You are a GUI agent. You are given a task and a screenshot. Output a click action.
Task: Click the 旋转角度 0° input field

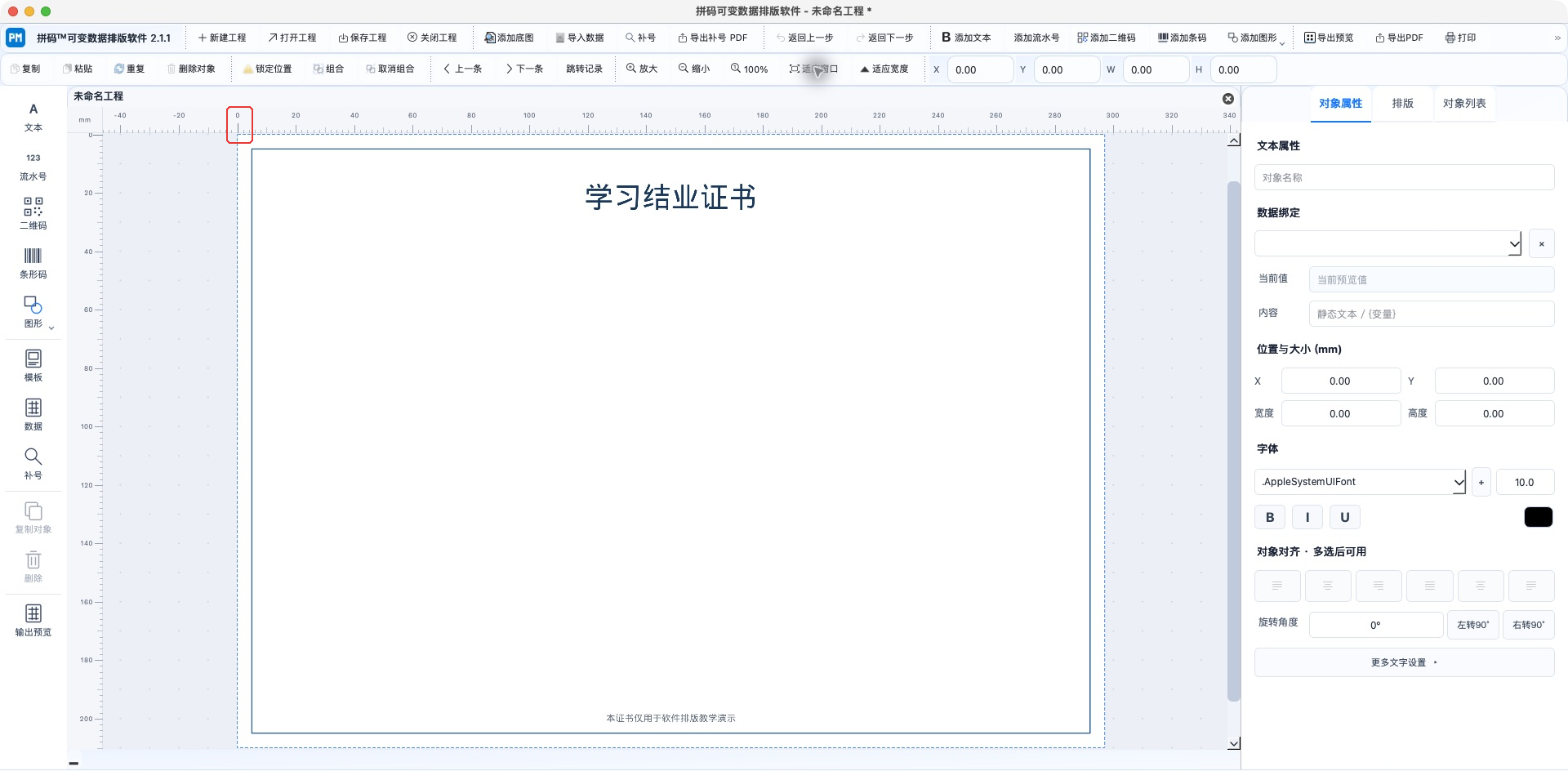[1376, 625]
